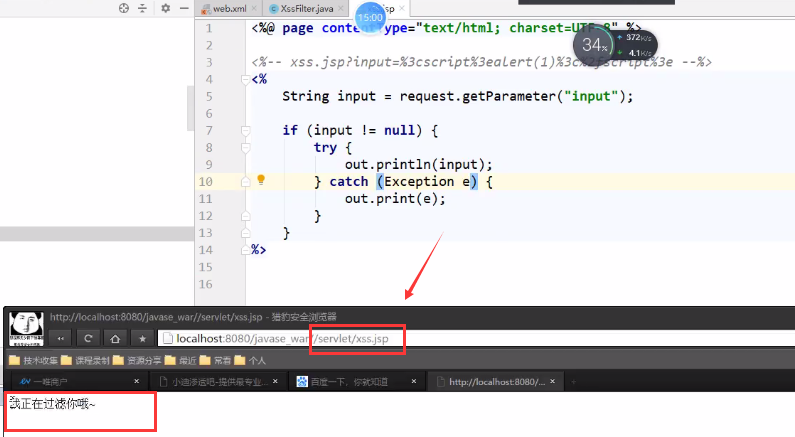Go to browser home page icon
Viewport: 795px width, 437px height.
tap(115, 338)
